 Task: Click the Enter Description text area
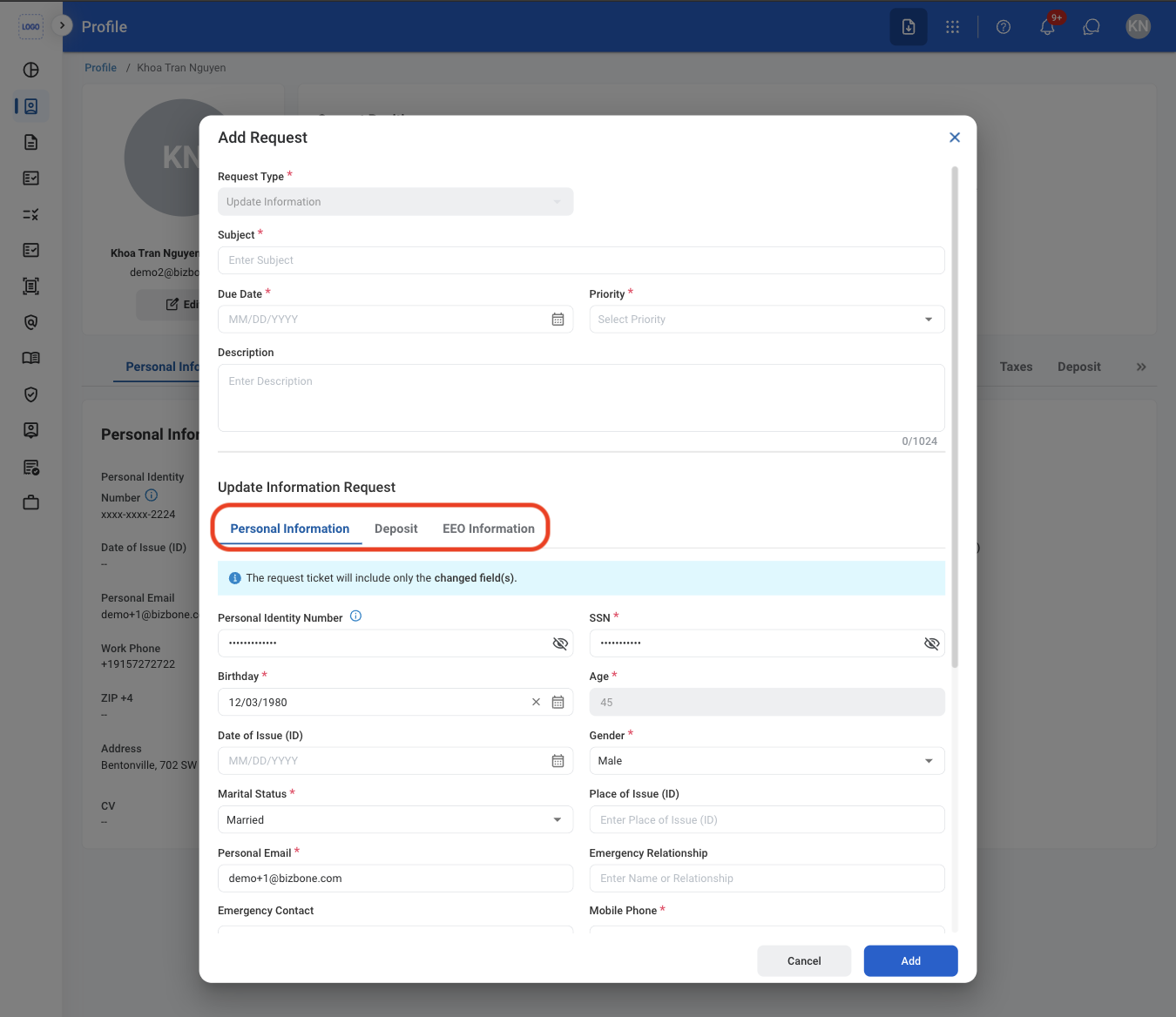[x=581, y=398]
